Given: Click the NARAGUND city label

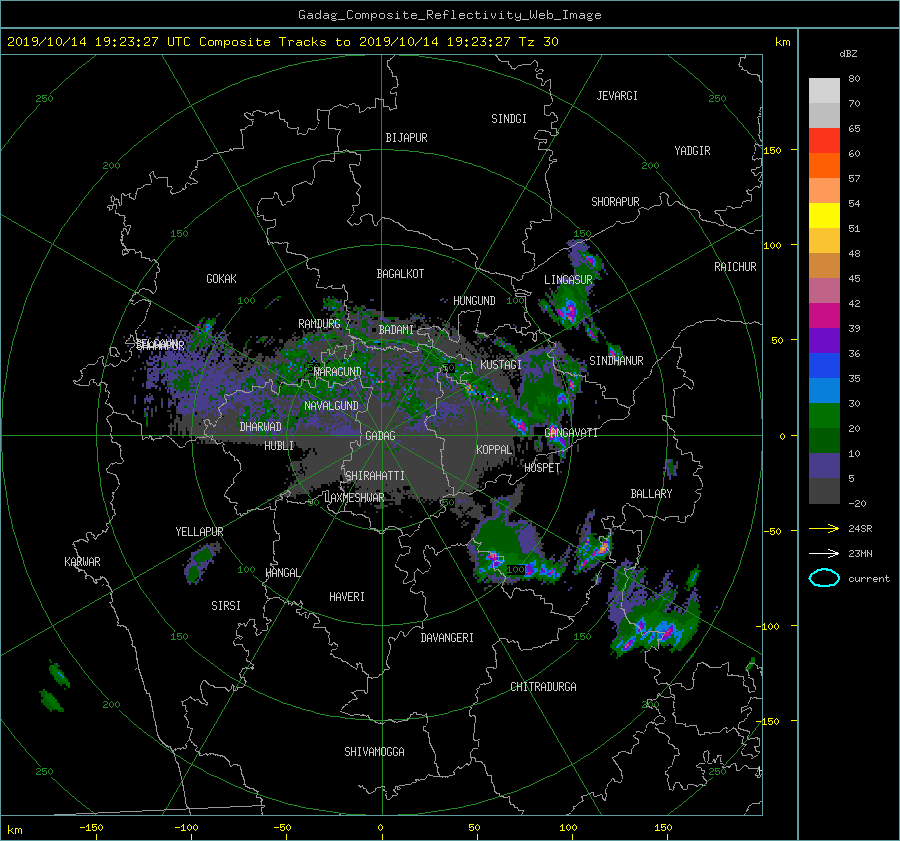Looking at the screenshot, I should tap(338, 372).
